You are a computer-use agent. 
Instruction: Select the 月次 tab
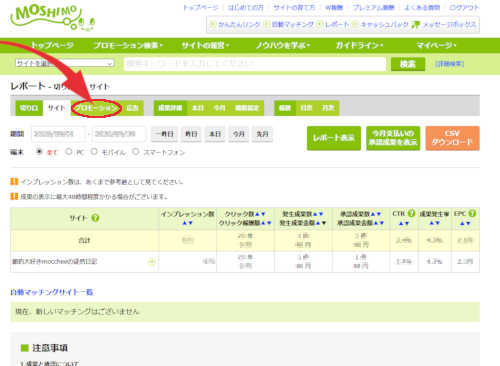tap(328, 108)
